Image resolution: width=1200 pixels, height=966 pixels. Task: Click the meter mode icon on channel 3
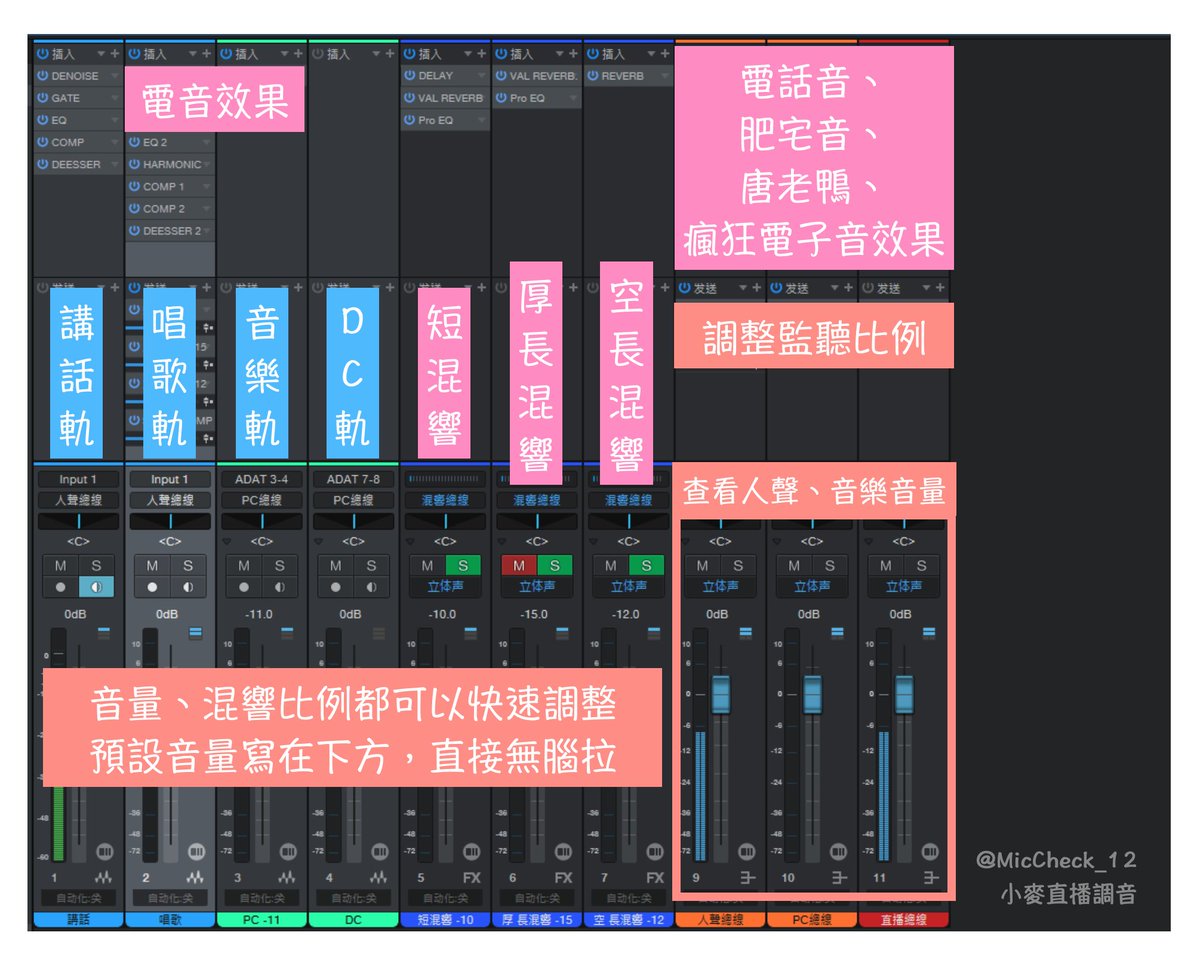(x=285, y=632)
